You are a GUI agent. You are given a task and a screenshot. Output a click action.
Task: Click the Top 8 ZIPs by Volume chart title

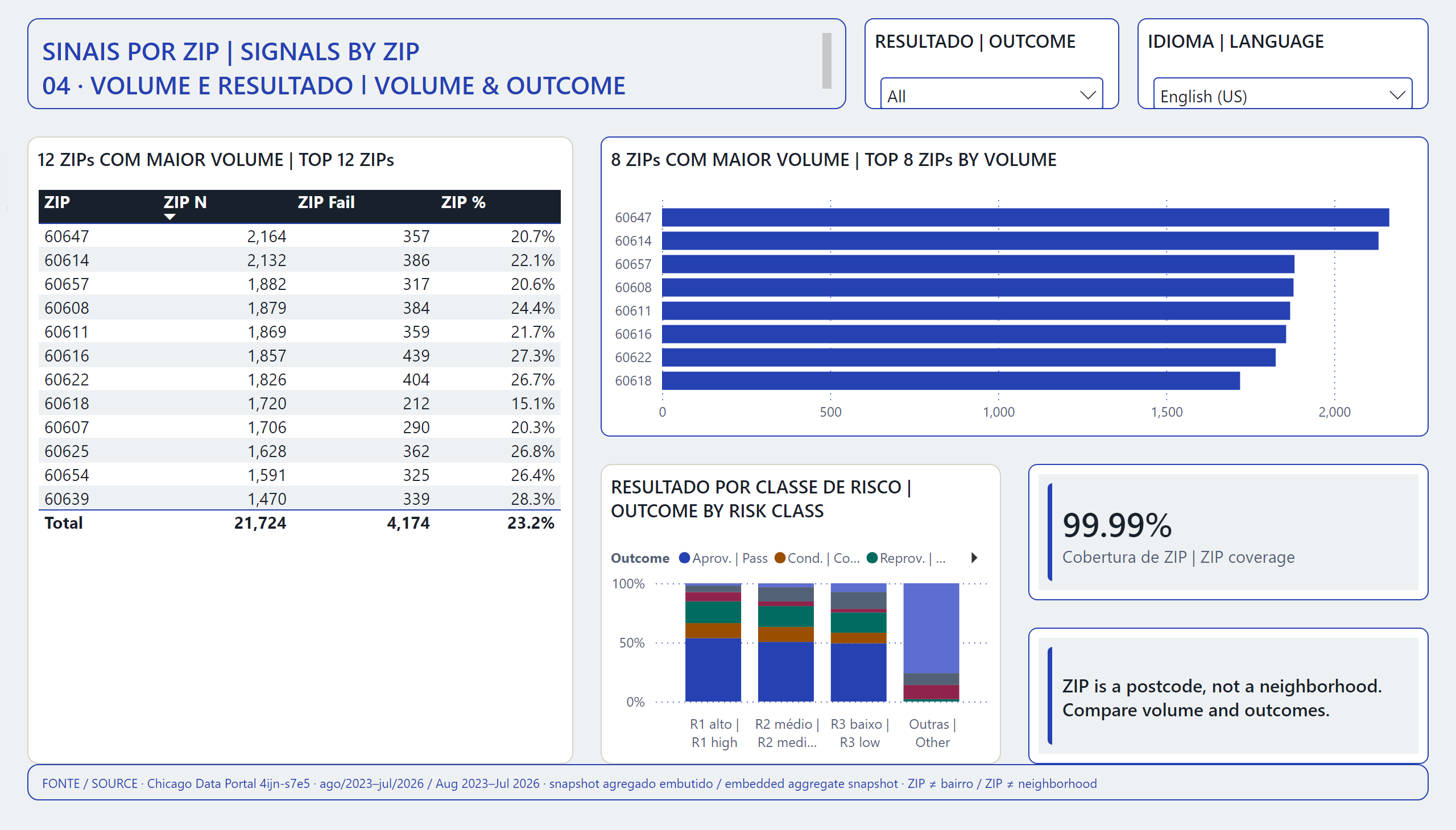point(833,160)
